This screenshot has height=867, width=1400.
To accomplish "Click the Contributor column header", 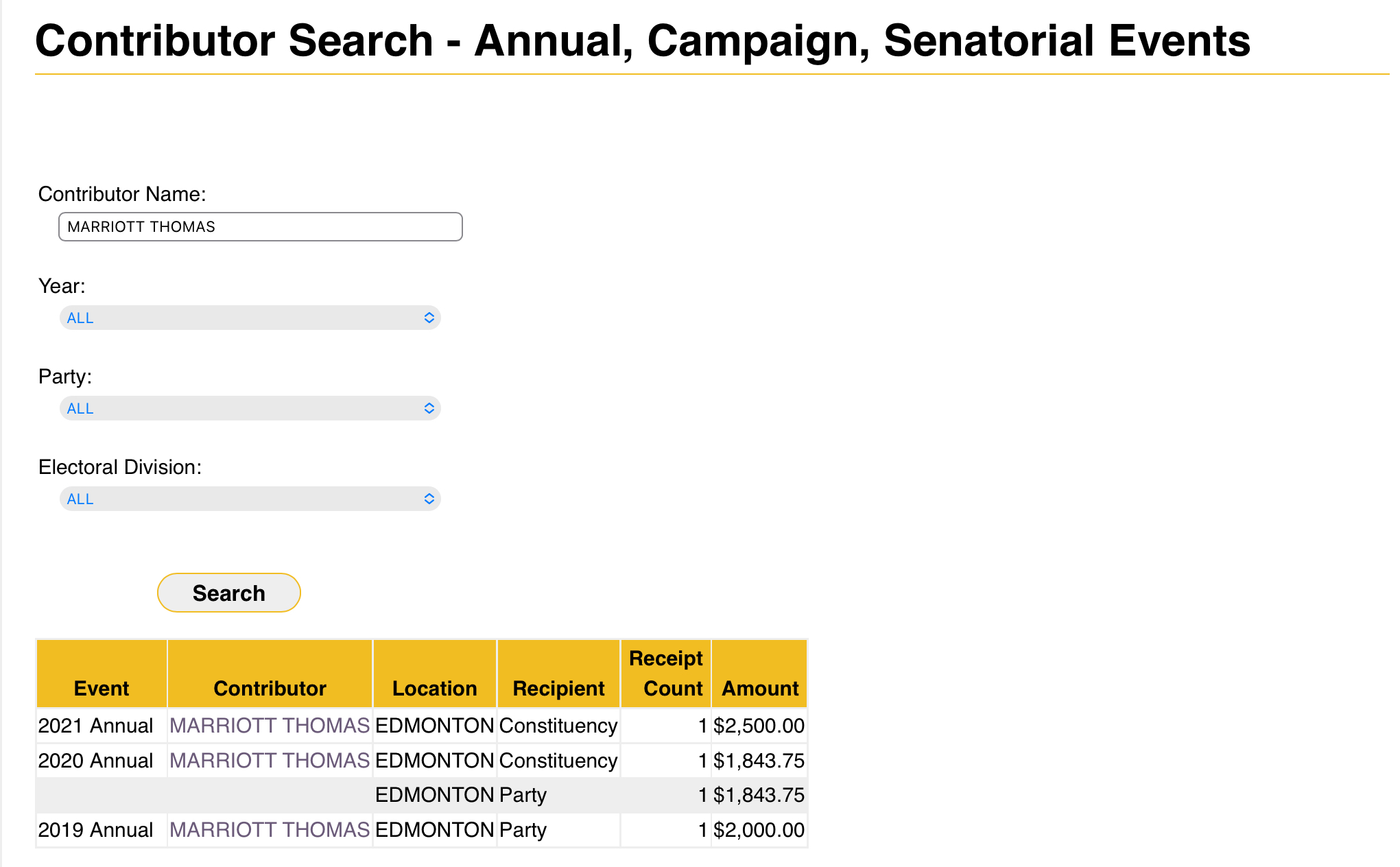I will (270, 688).
